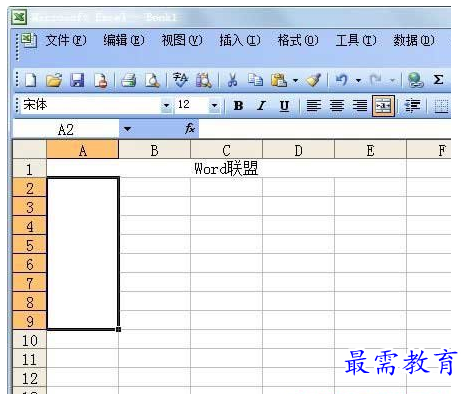Toggle Underline formatting
This screenshot has height=394, width=466.
click(x=284, y=106)
